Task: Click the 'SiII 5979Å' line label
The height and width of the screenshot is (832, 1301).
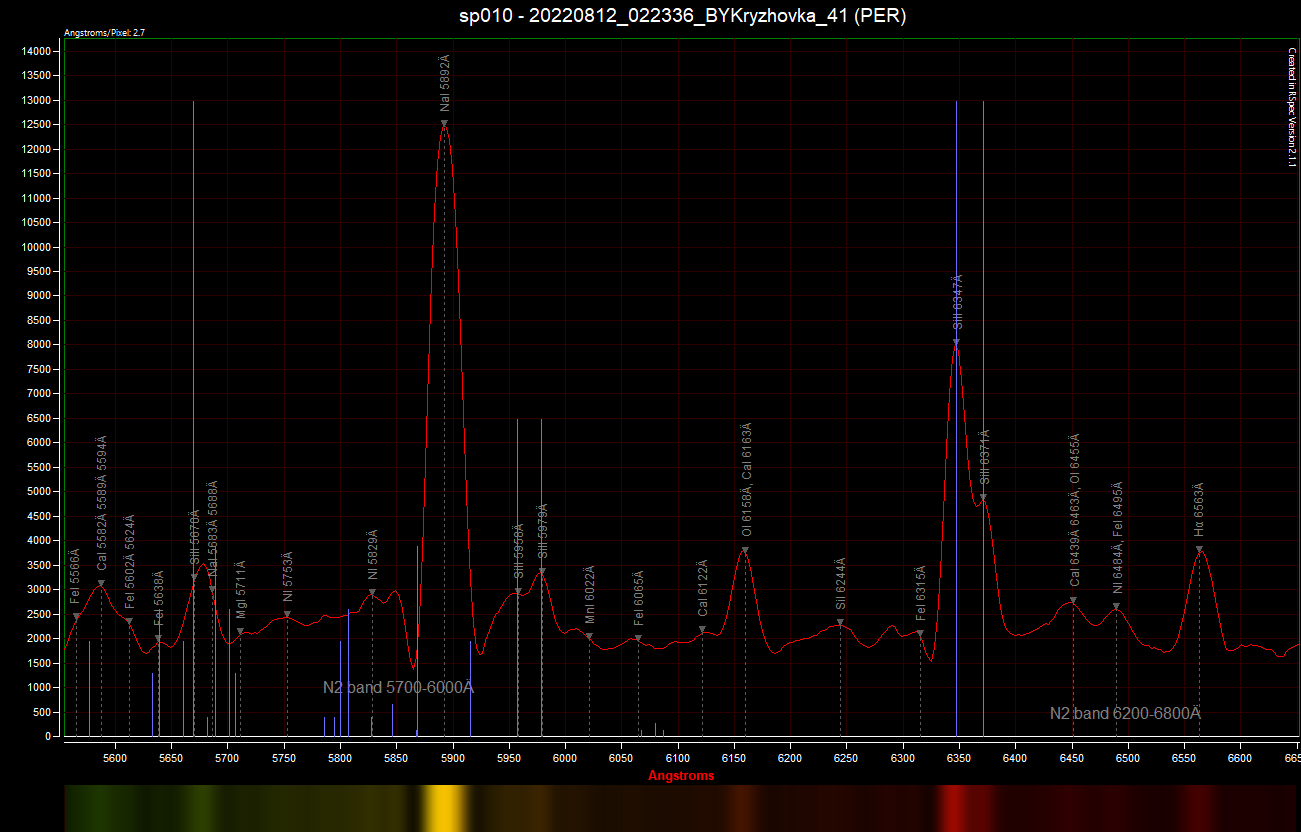Action: click(543, 531)
